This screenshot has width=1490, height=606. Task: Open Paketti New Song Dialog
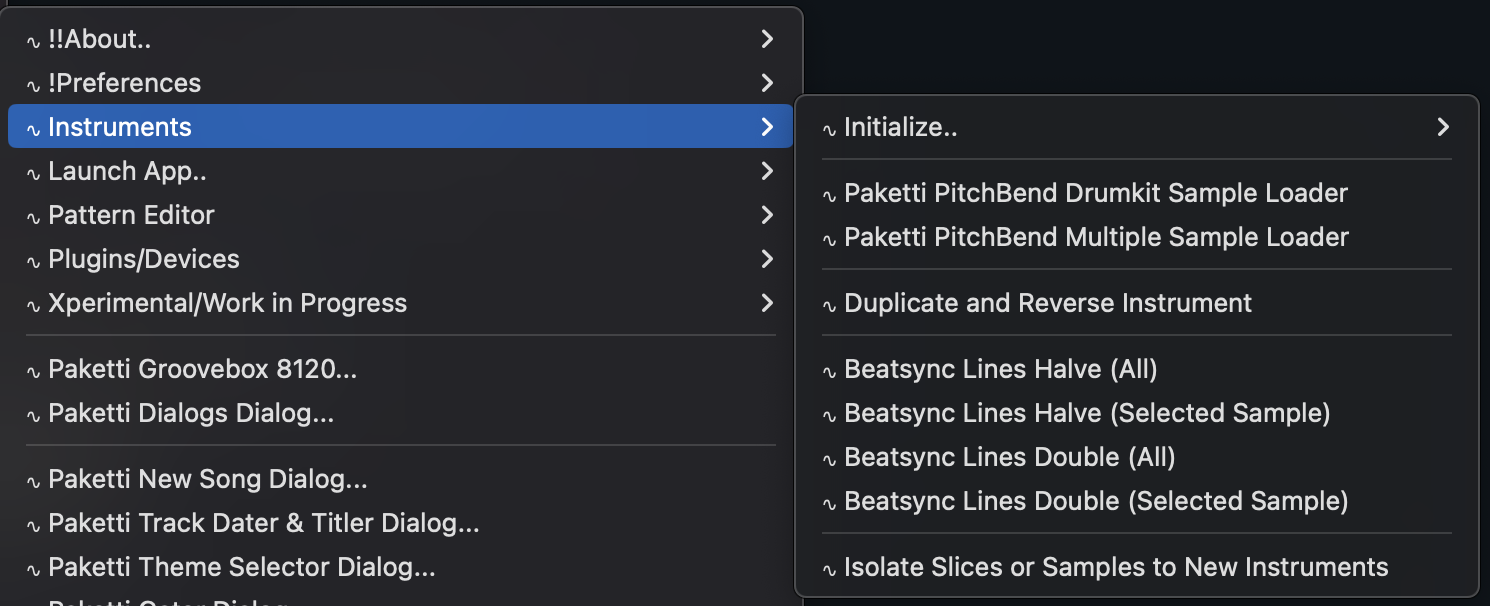point(208,479)
